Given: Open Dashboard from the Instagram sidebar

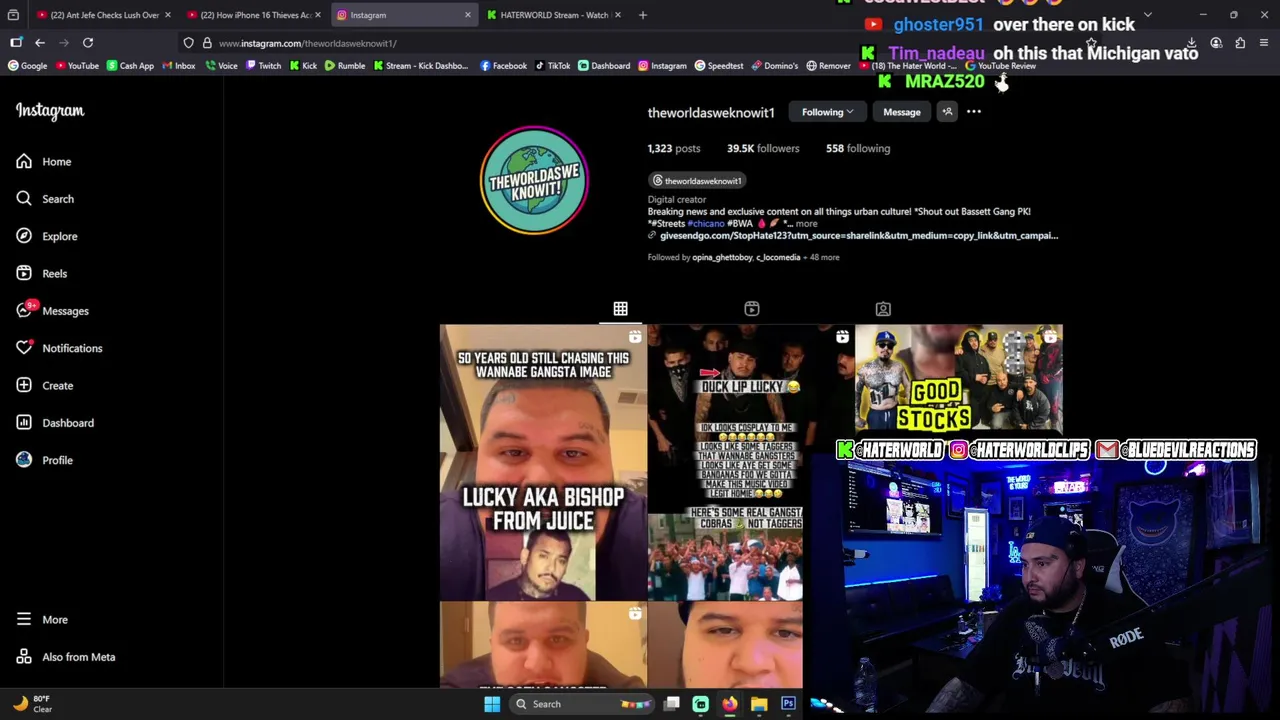Looking at the screenshot, I should click(x=55, y=423).
